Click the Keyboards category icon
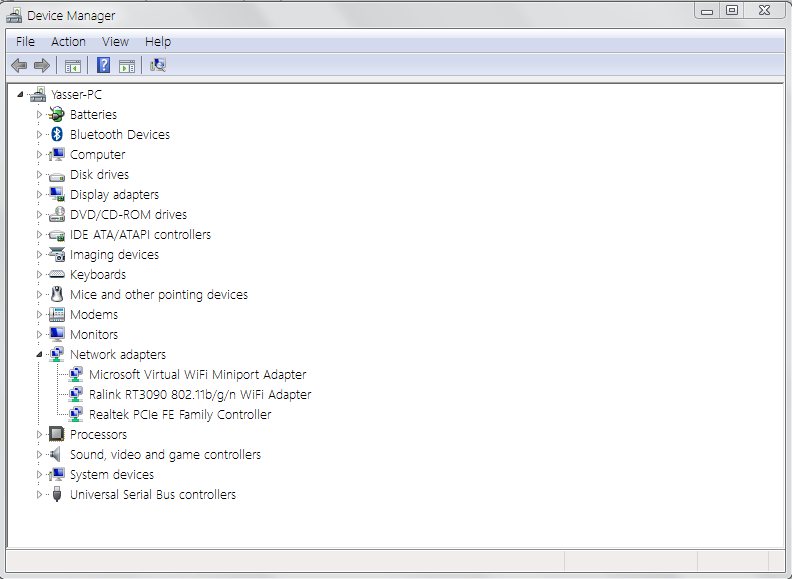 click(x=57, y=274)
